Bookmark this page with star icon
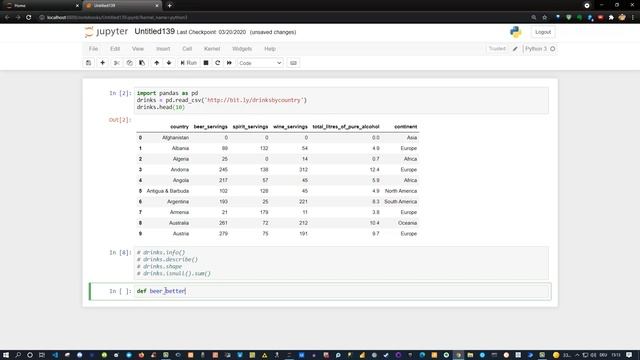The height and width of the screenshot is (360, 640). (x=544, y=18)
